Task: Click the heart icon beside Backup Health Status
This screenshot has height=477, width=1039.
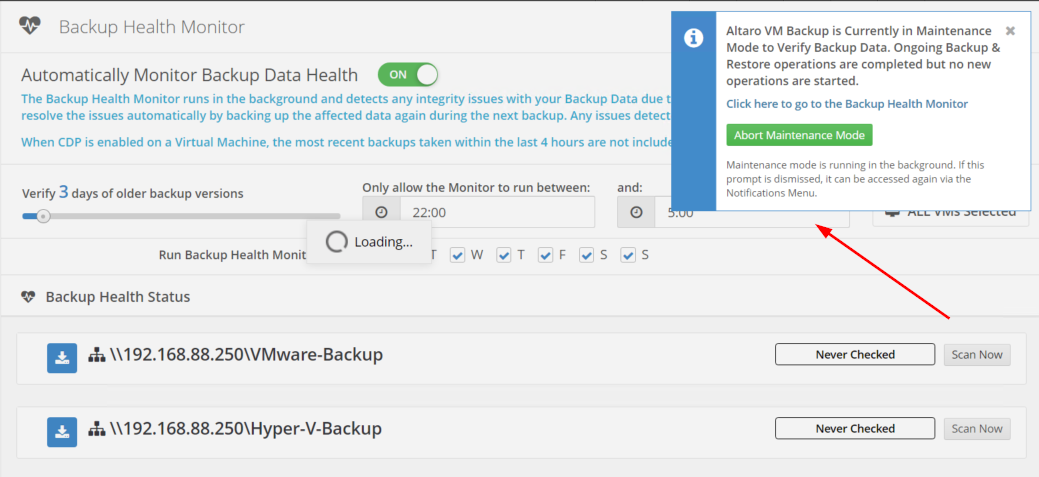Action: 28,297
